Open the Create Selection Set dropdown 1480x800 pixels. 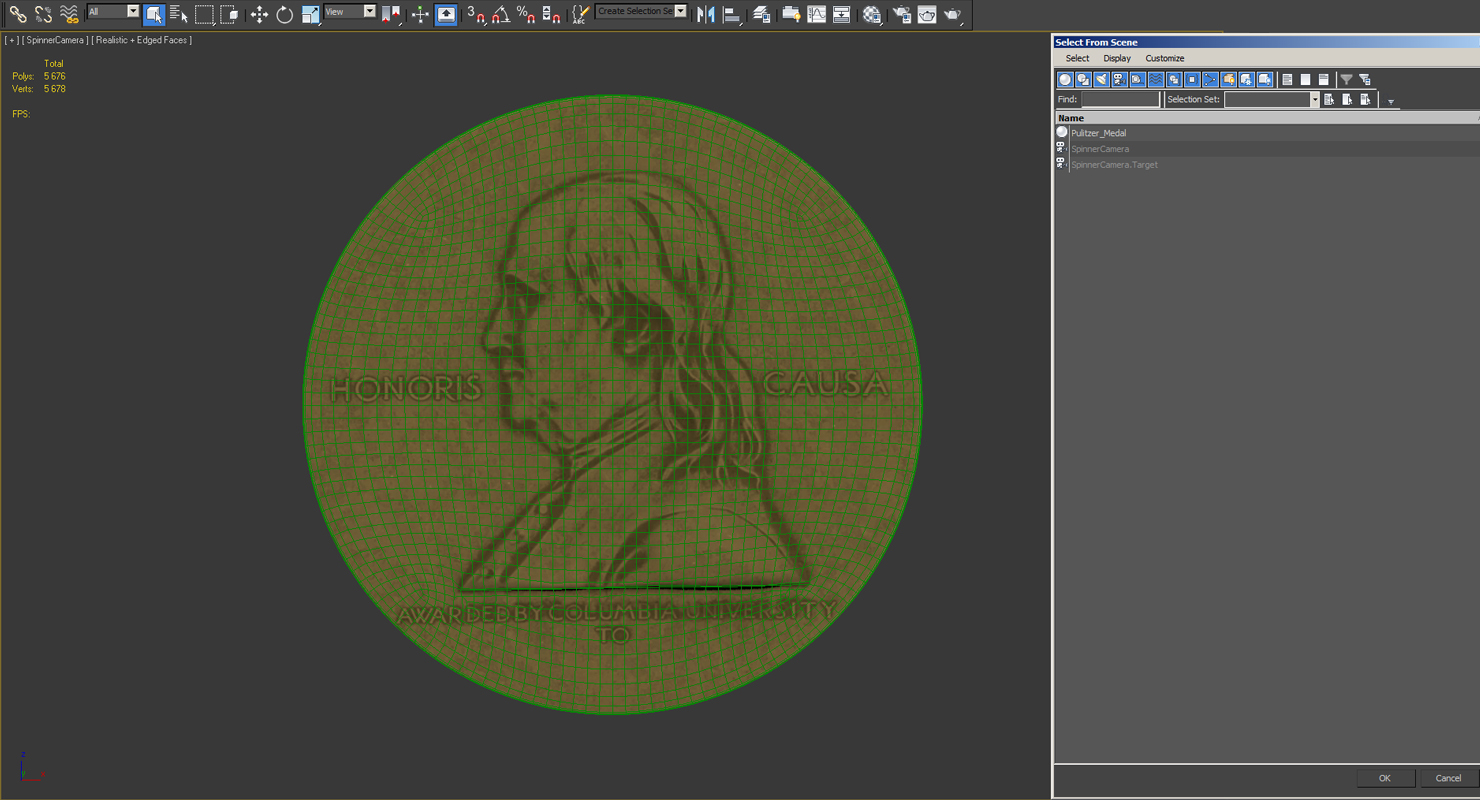641,11
